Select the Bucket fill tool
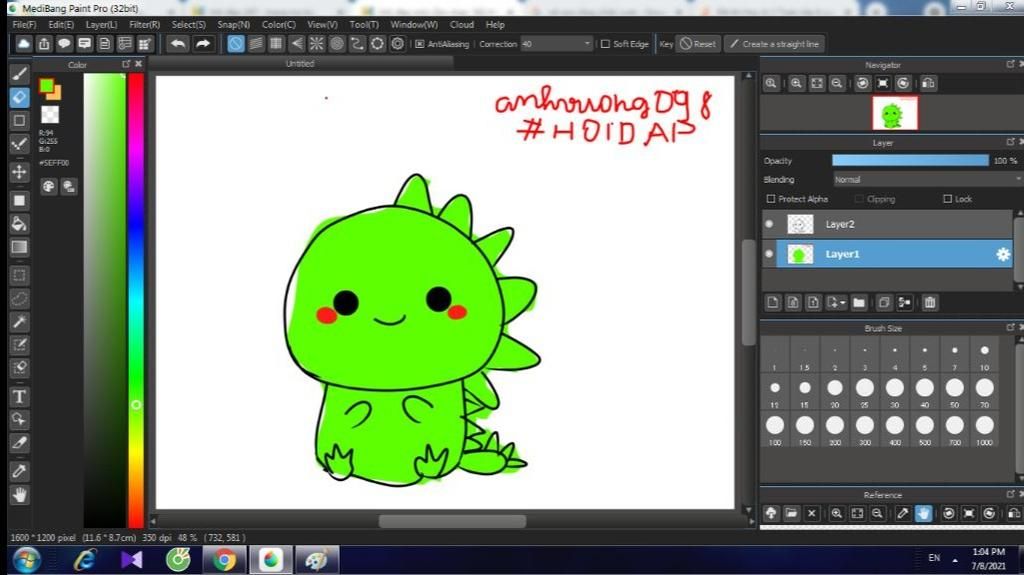1024x575 pixels. (20, 223)
